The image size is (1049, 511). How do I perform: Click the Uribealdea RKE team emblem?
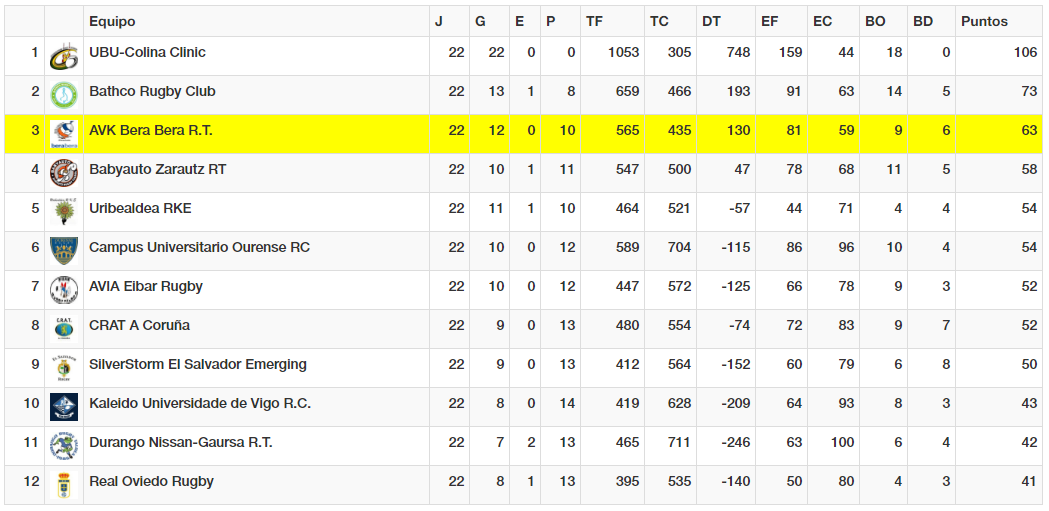point(64,211)
